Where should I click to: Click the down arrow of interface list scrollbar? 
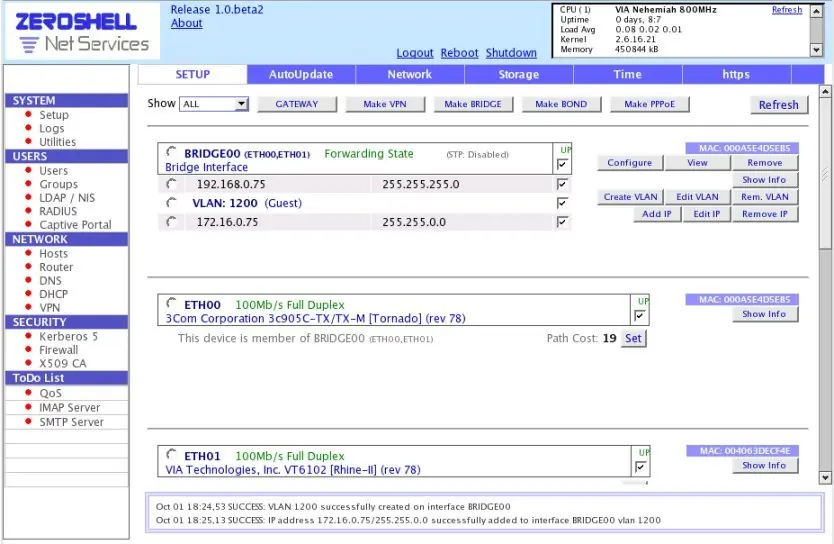[825, 478]
